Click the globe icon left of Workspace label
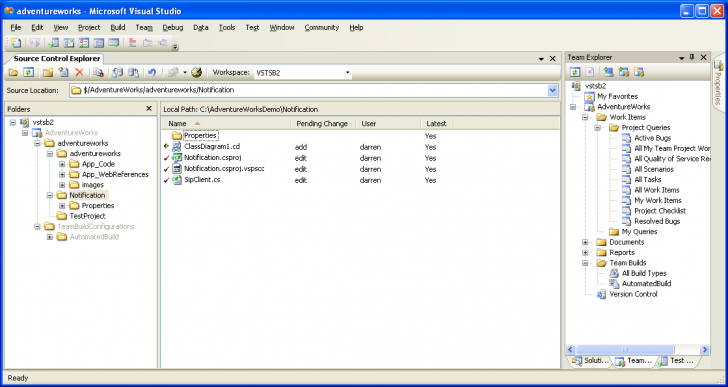728x387 pixels. (x=196, y=73)
